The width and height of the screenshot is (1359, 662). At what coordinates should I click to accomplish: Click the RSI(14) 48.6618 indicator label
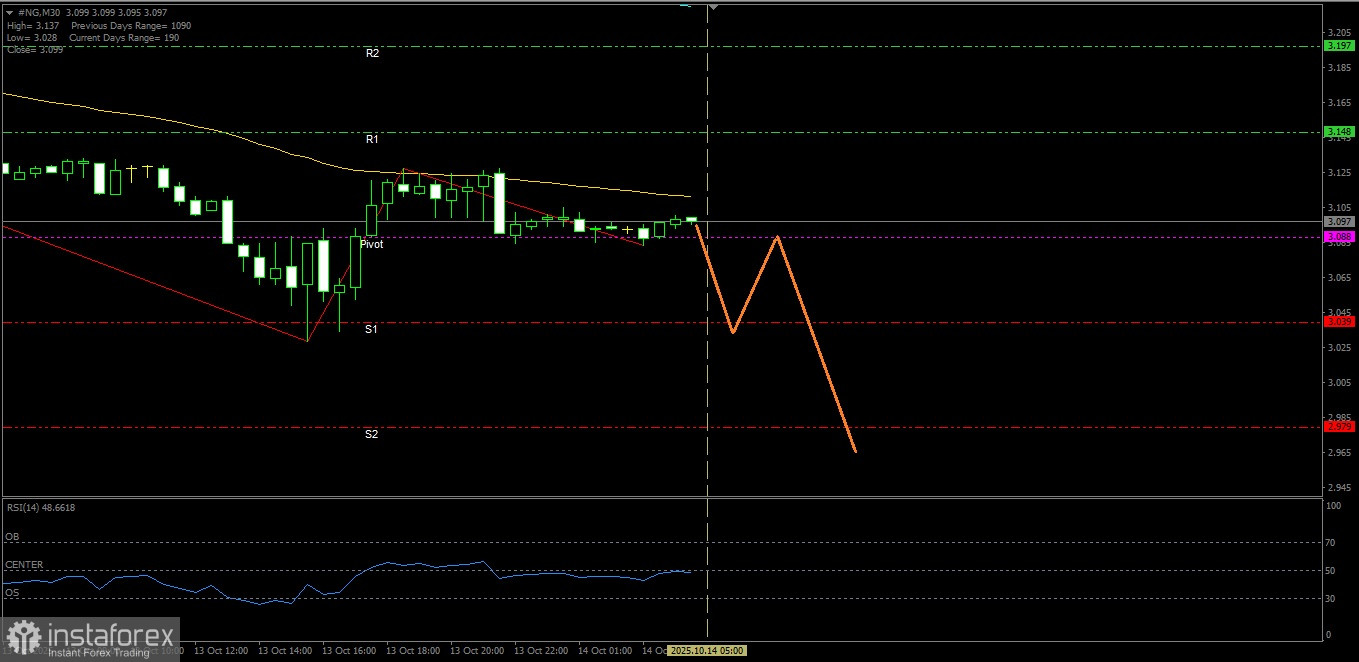tap(41, 508)
